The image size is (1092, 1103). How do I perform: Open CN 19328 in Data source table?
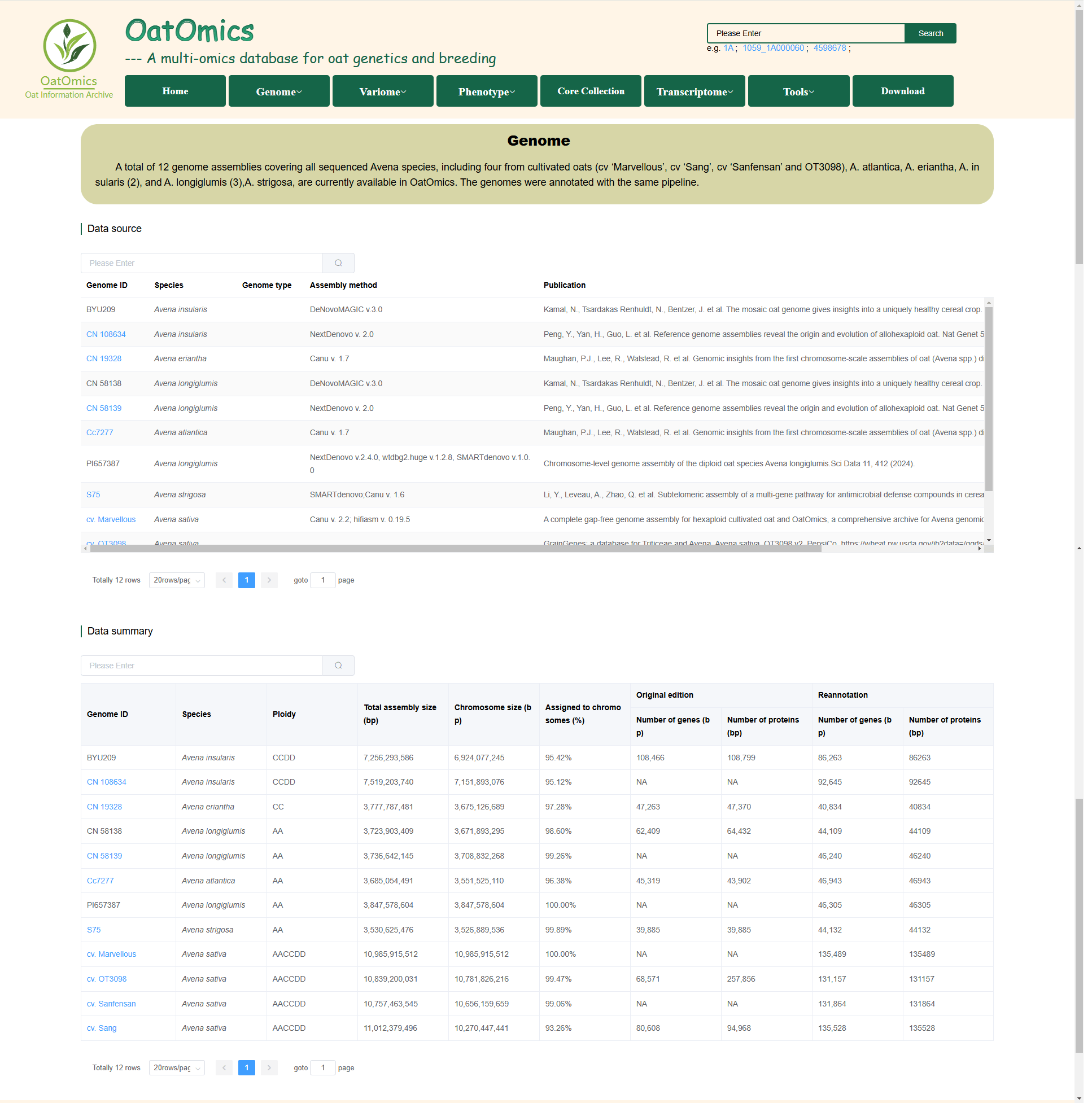(x=104, y=359)
